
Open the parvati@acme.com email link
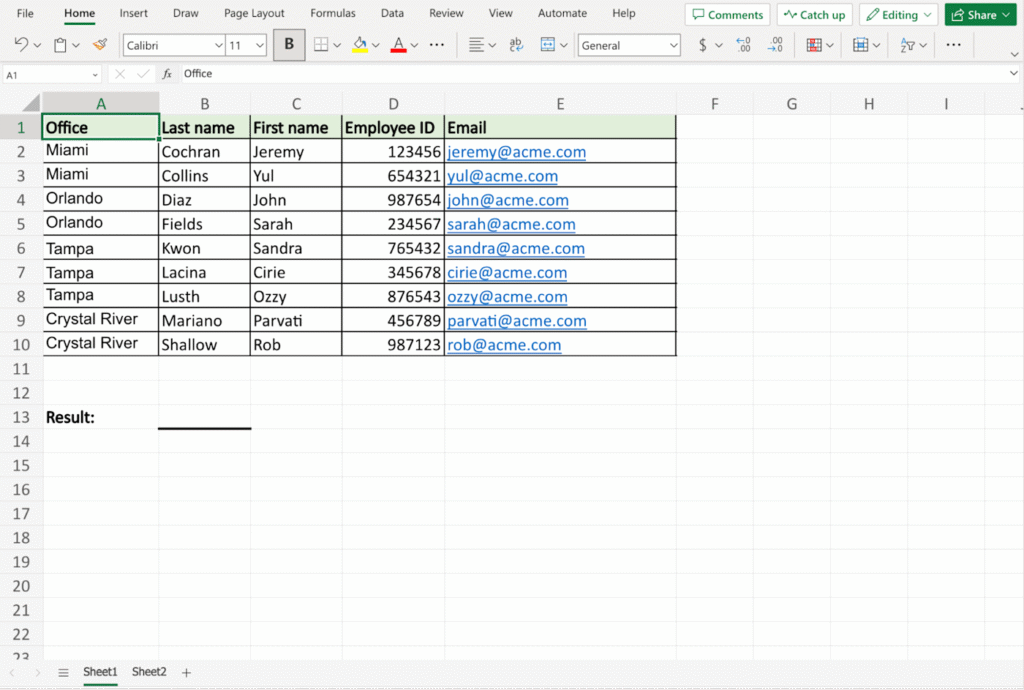(x=517, y=321)
